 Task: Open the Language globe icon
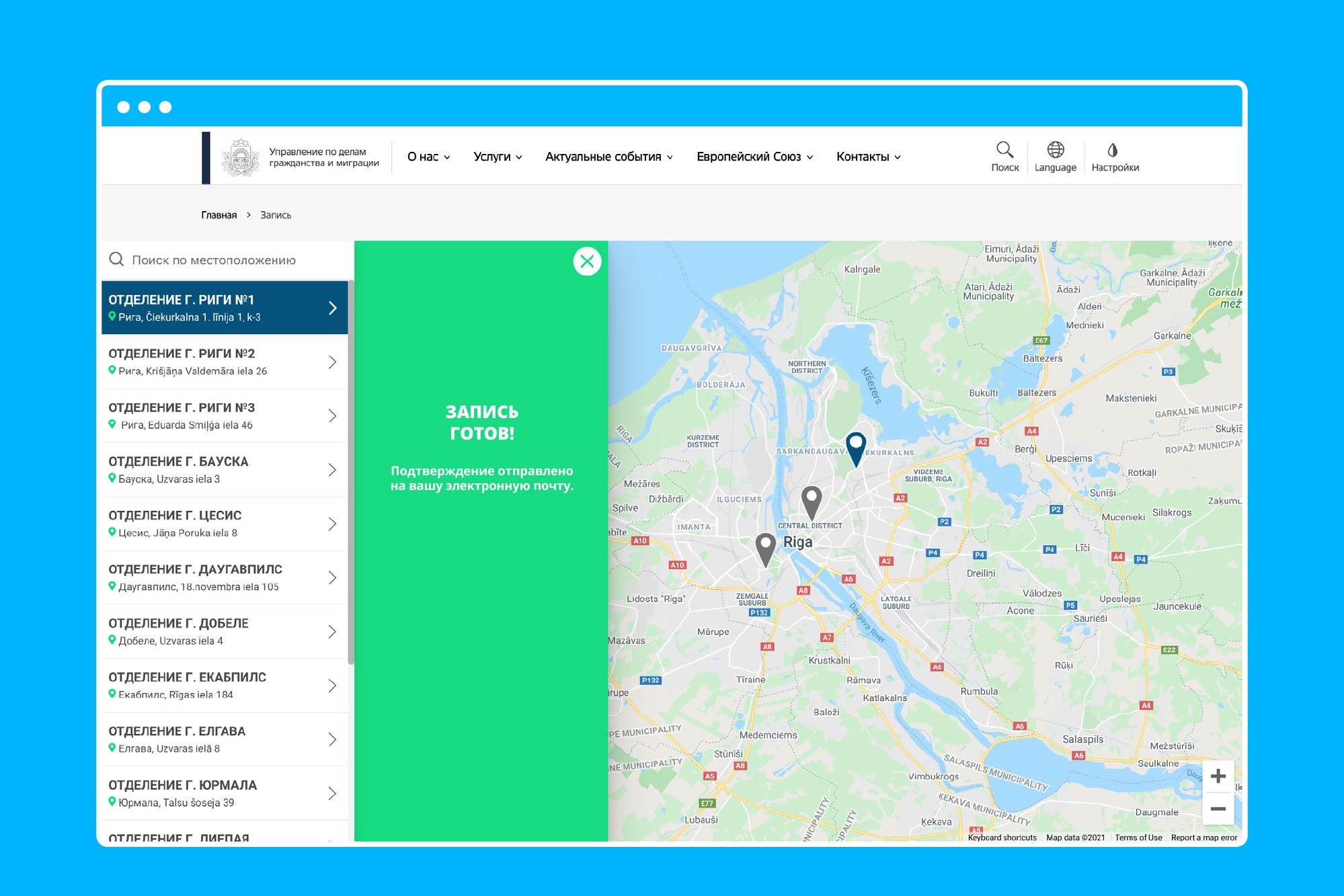(1055, 150)
